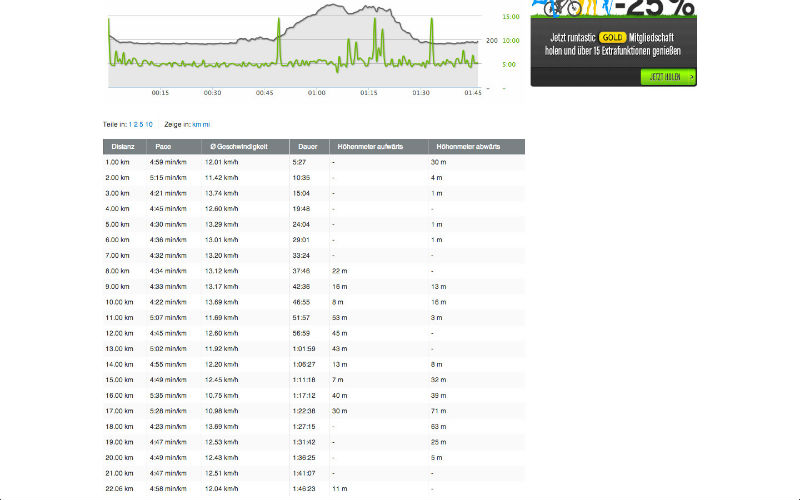Click the cyclist graphic in the ad banner
The height and width of the screenshot is (500, 800).
tap(562, 8)
